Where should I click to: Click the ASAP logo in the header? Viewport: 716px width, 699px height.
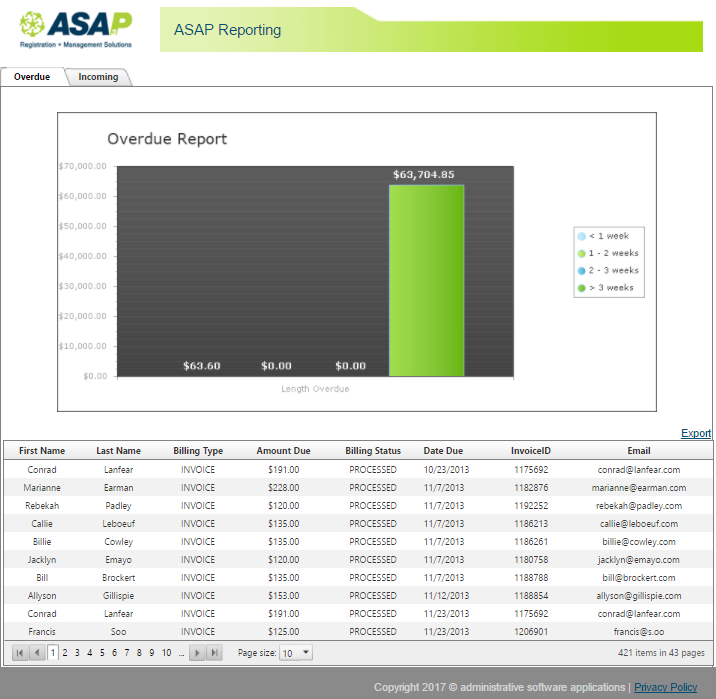click(75, 29)
